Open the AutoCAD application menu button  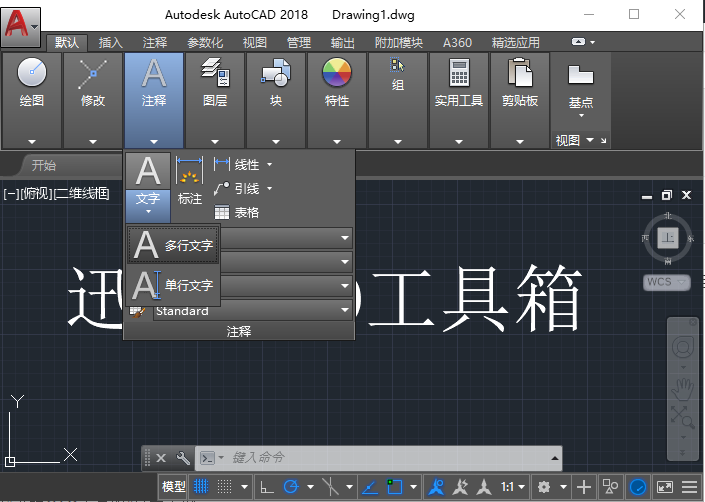click(21, 27)
